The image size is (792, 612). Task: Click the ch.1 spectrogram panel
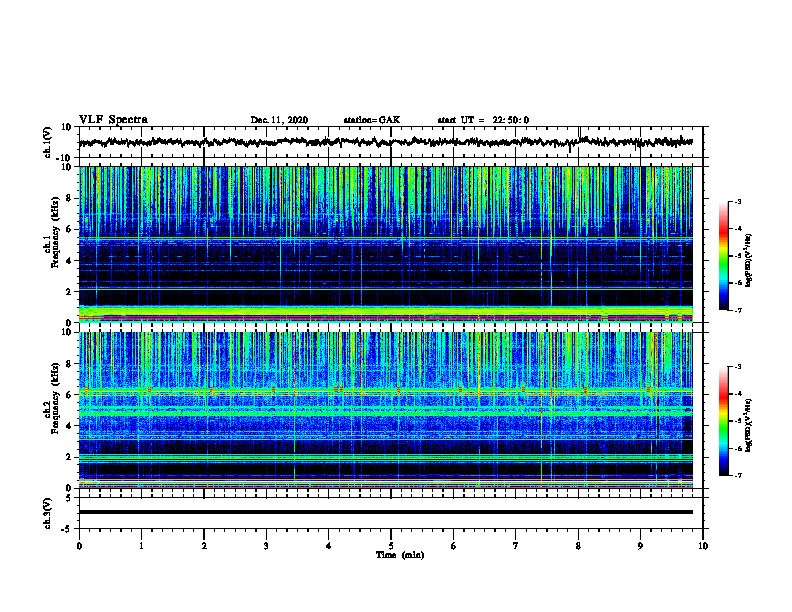point(385,244)
